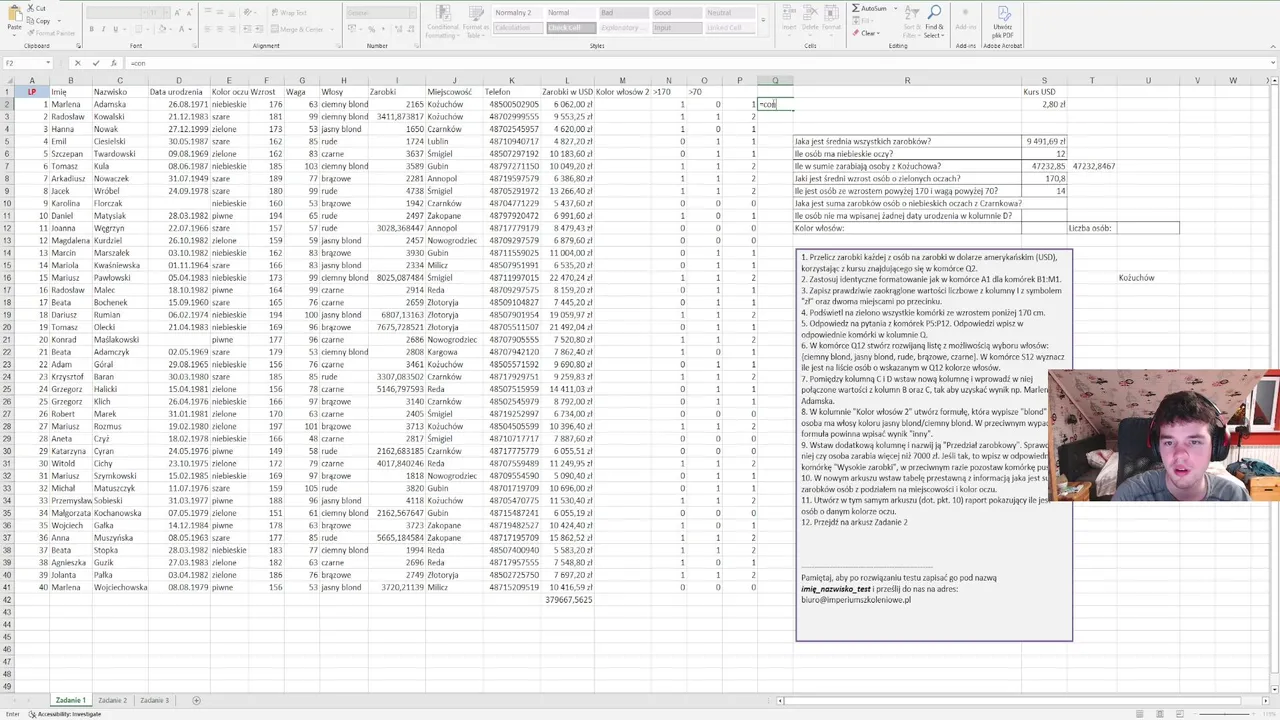1280x720 pixels.
Task: Open the Zadanie 1 sheet tab
Action: point(70,700)
